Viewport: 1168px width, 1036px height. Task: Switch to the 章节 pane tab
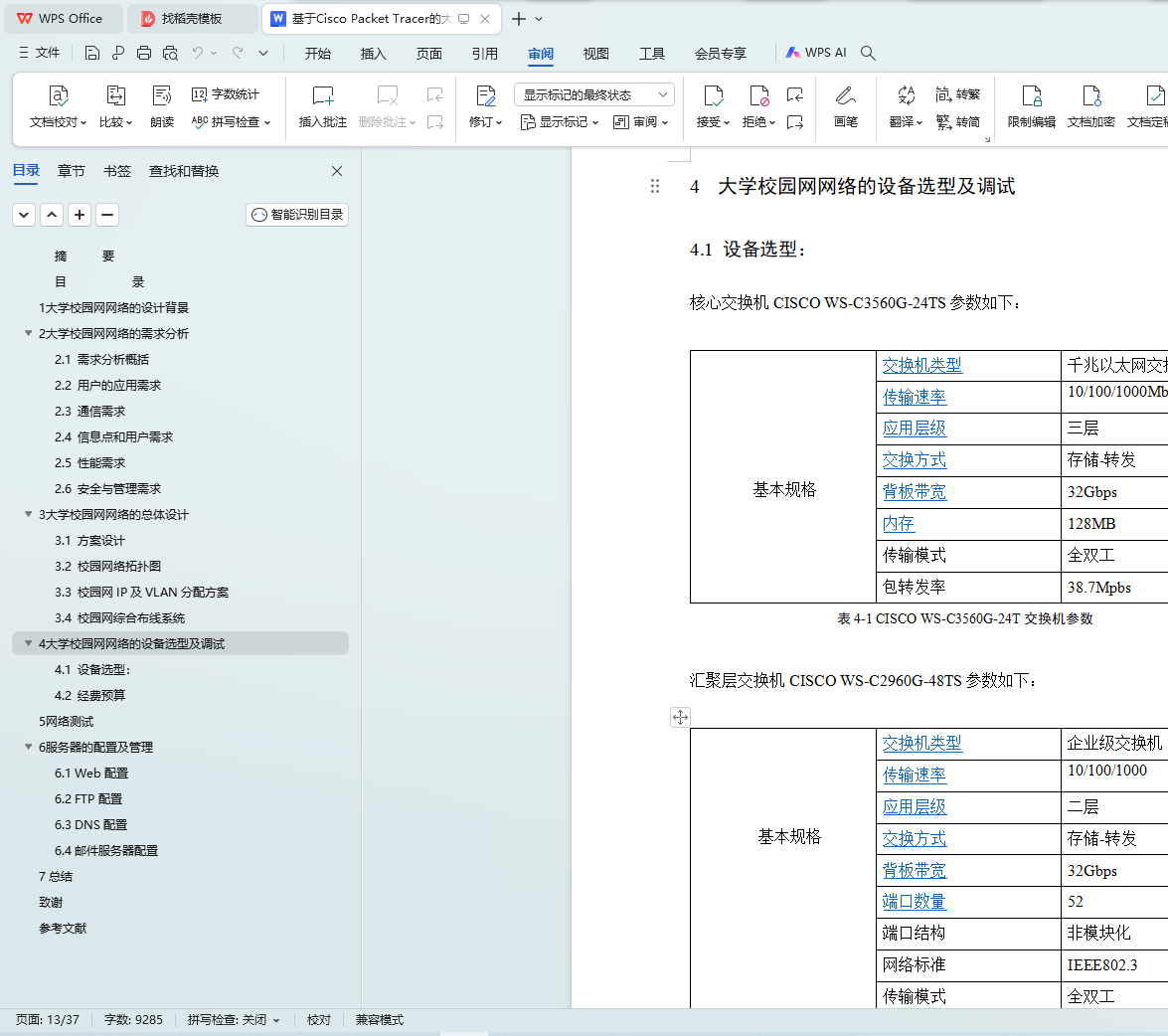(x=71, y=171)
